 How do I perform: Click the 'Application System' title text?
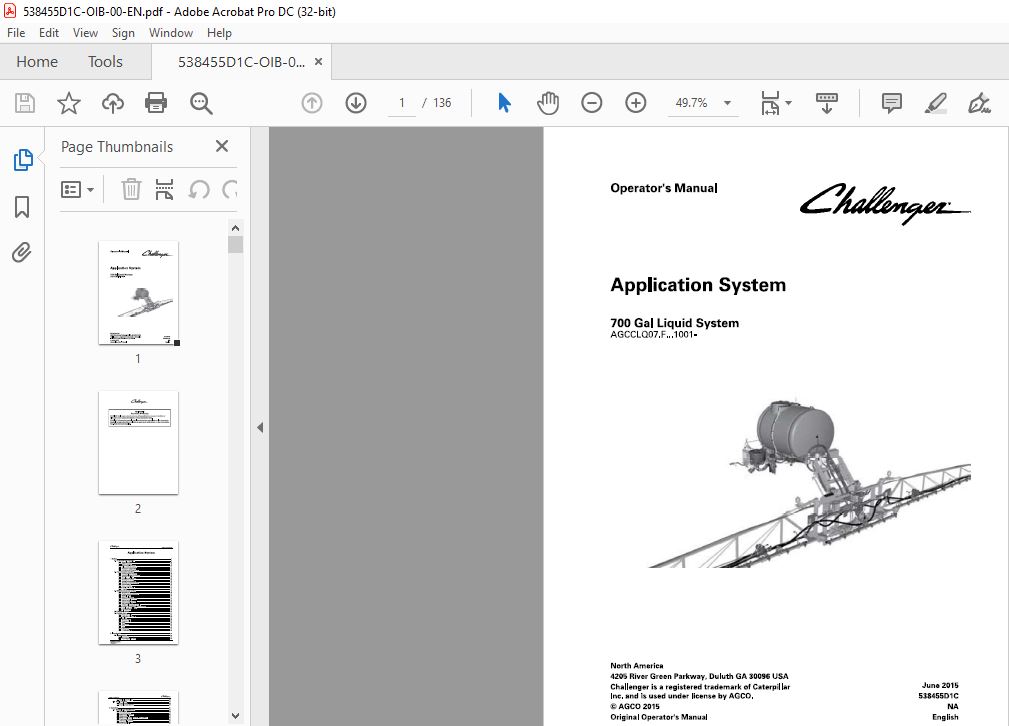coord(698,285)
